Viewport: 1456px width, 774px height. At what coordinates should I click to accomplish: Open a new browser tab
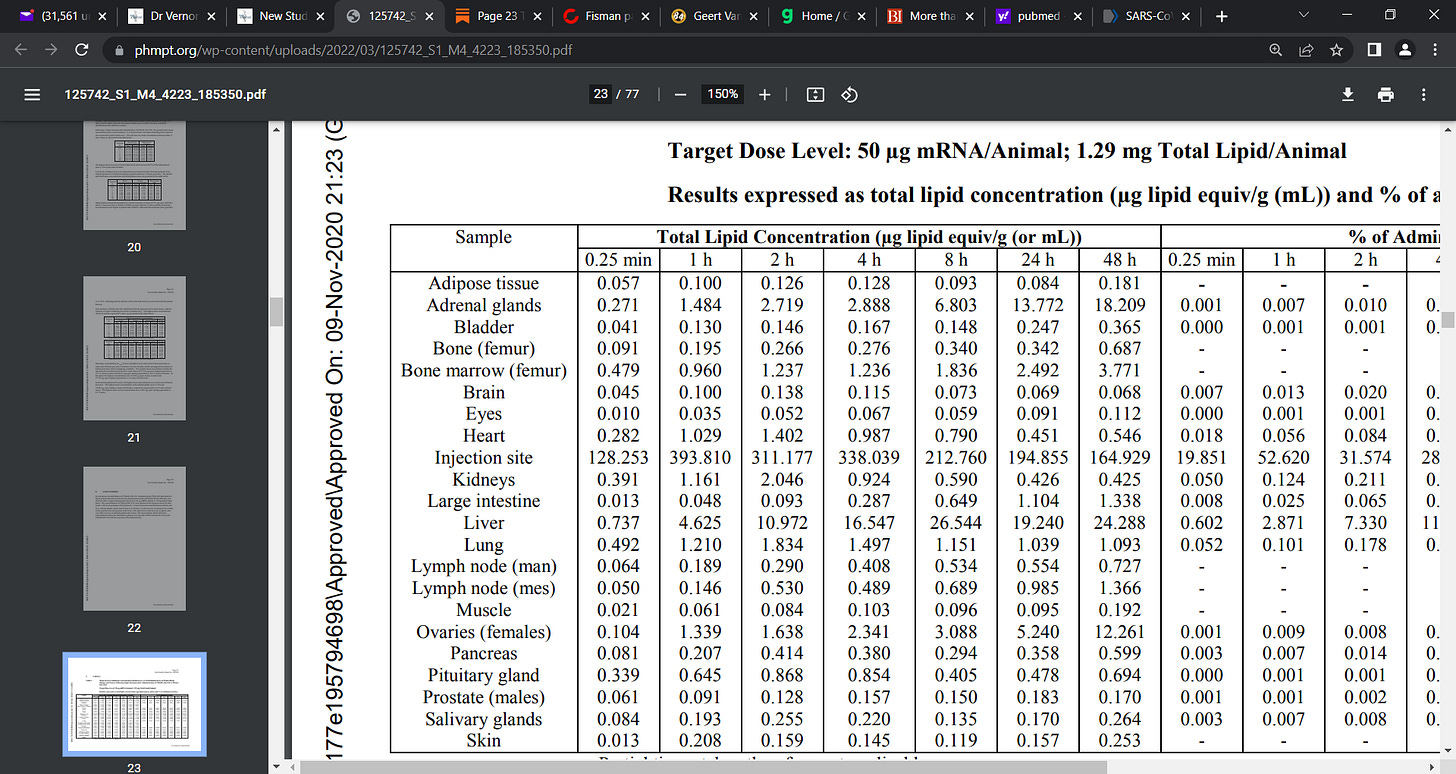coord(1221,16)
